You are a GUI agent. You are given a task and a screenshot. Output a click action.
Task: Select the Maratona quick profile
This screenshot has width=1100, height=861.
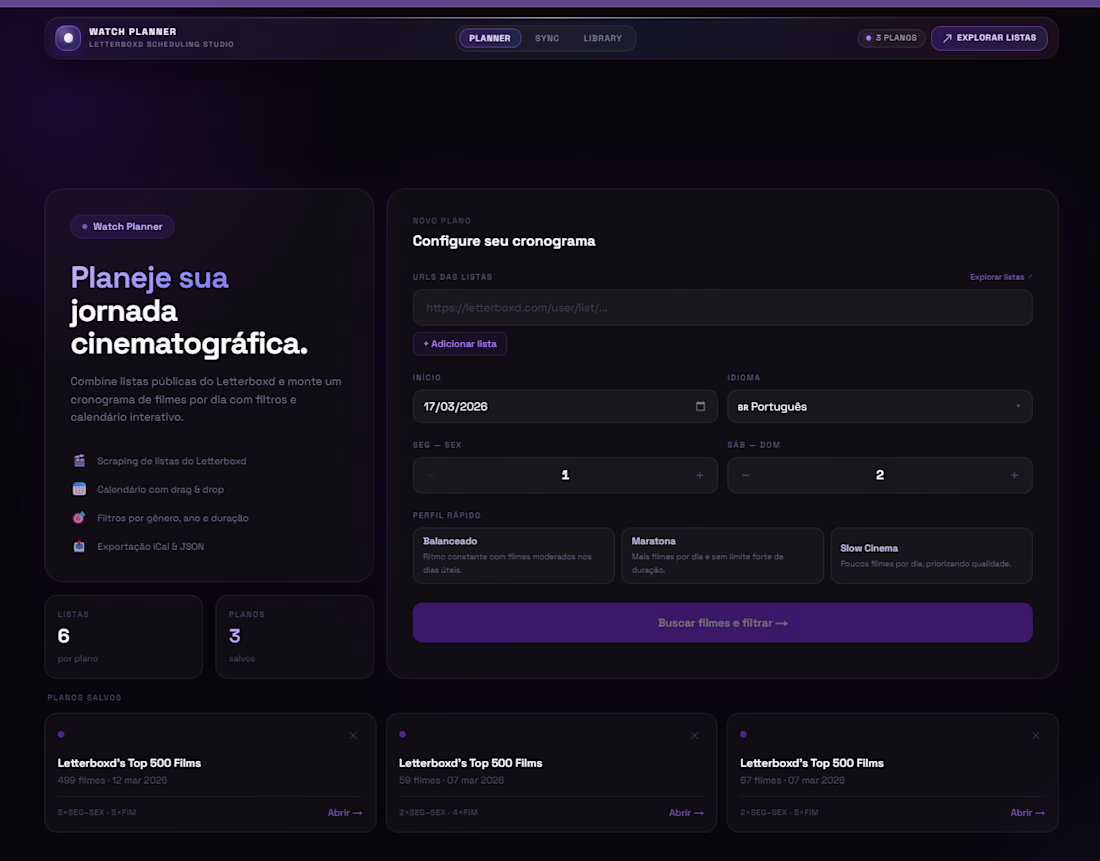click(x=722, y=555)
